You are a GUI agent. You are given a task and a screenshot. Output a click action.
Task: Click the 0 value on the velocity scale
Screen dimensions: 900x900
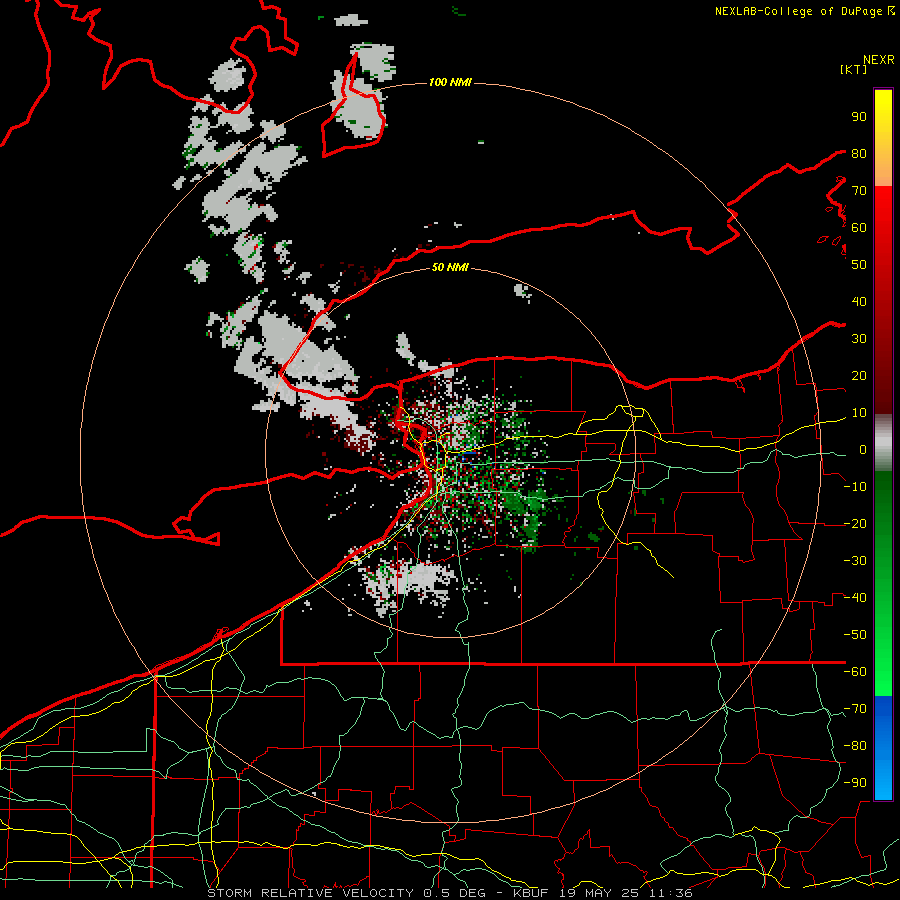point(863,449)
